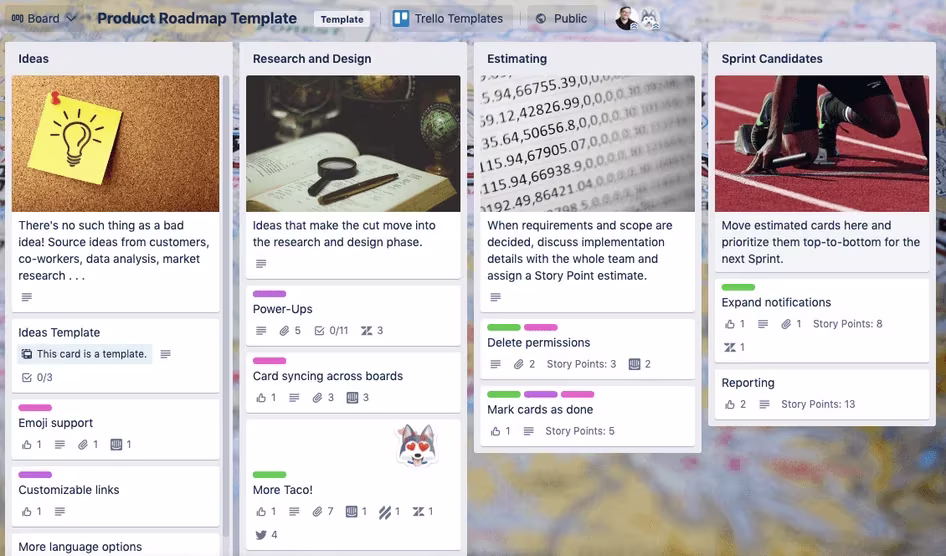Open the magnifying glass book cover image
This screenshot has height=556, width=946.
pyautogui.click(x=353, y=144)
